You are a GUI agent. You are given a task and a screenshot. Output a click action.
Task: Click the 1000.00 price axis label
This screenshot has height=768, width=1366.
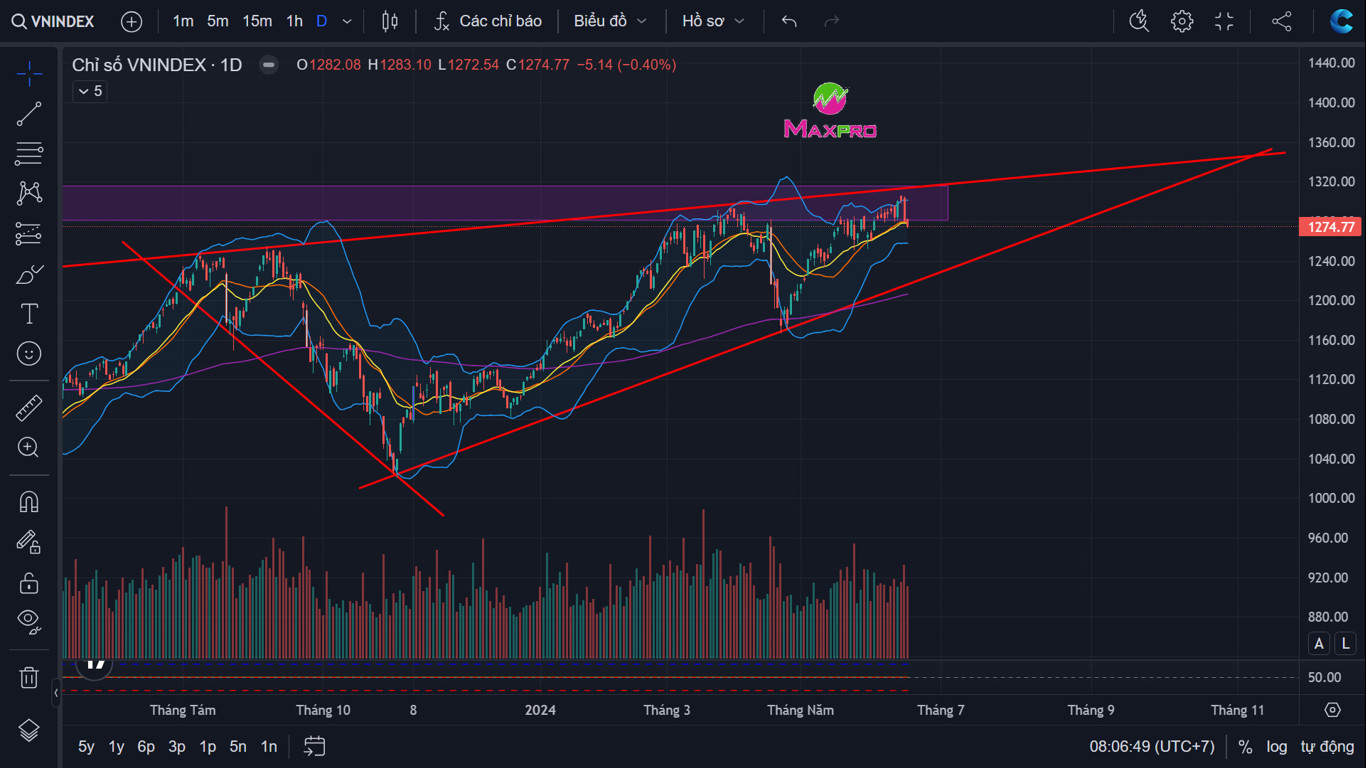point(1331,498)
